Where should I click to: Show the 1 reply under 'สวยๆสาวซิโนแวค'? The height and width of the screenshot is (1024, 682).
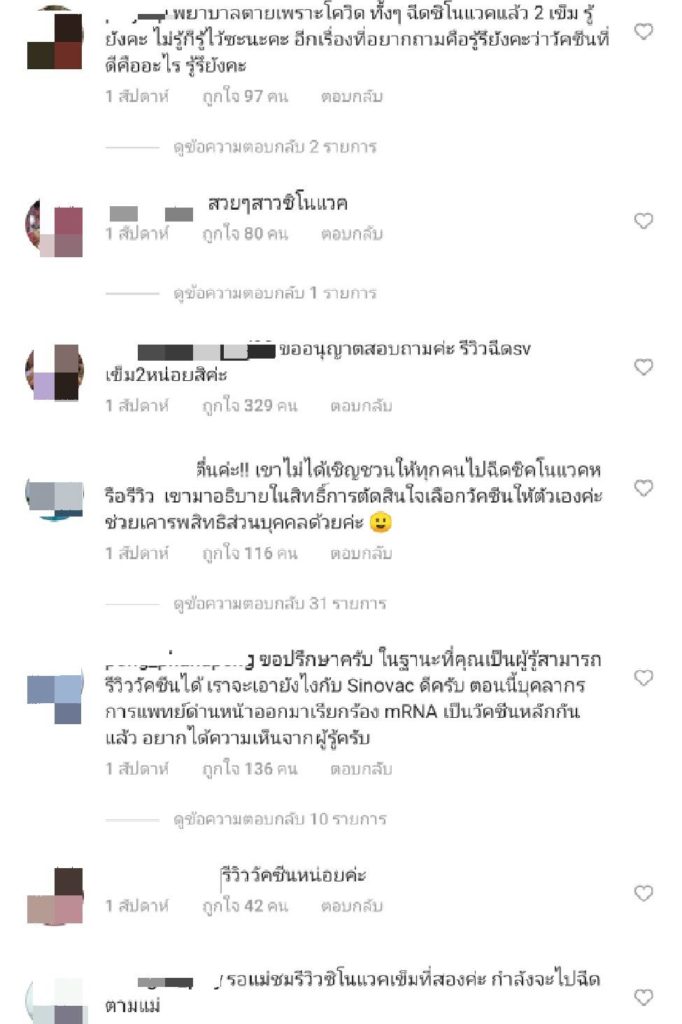click(274, 293)
